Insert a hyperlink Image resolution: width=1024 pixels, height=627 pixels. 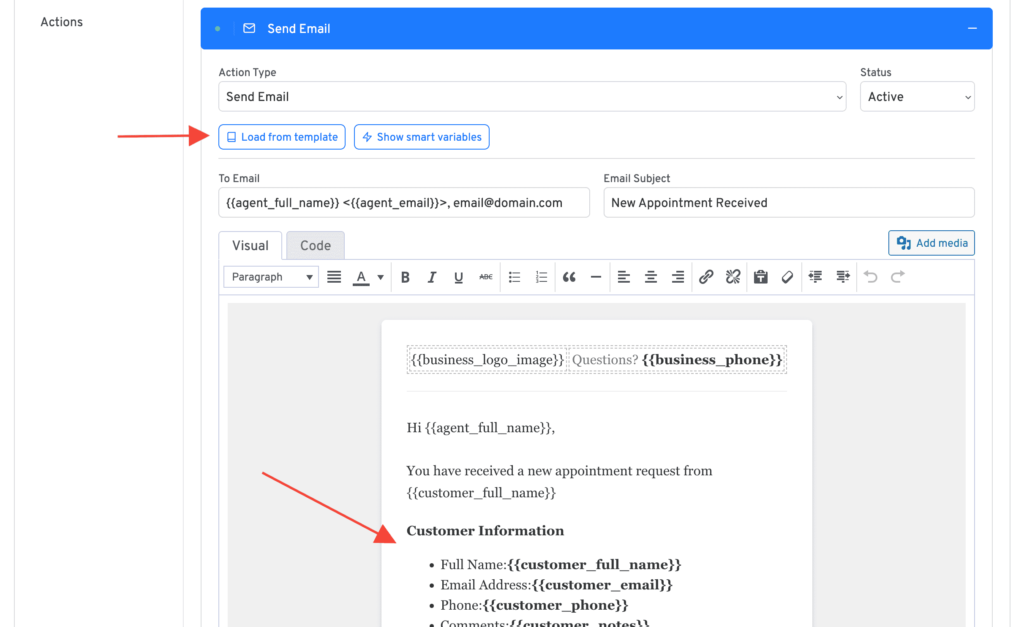point(705,277)
